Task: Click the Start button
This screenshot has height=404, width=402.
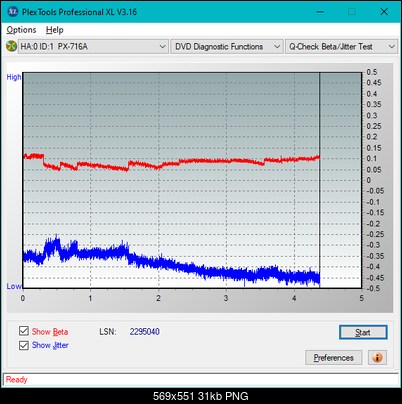Action: [x=363, y=332]
